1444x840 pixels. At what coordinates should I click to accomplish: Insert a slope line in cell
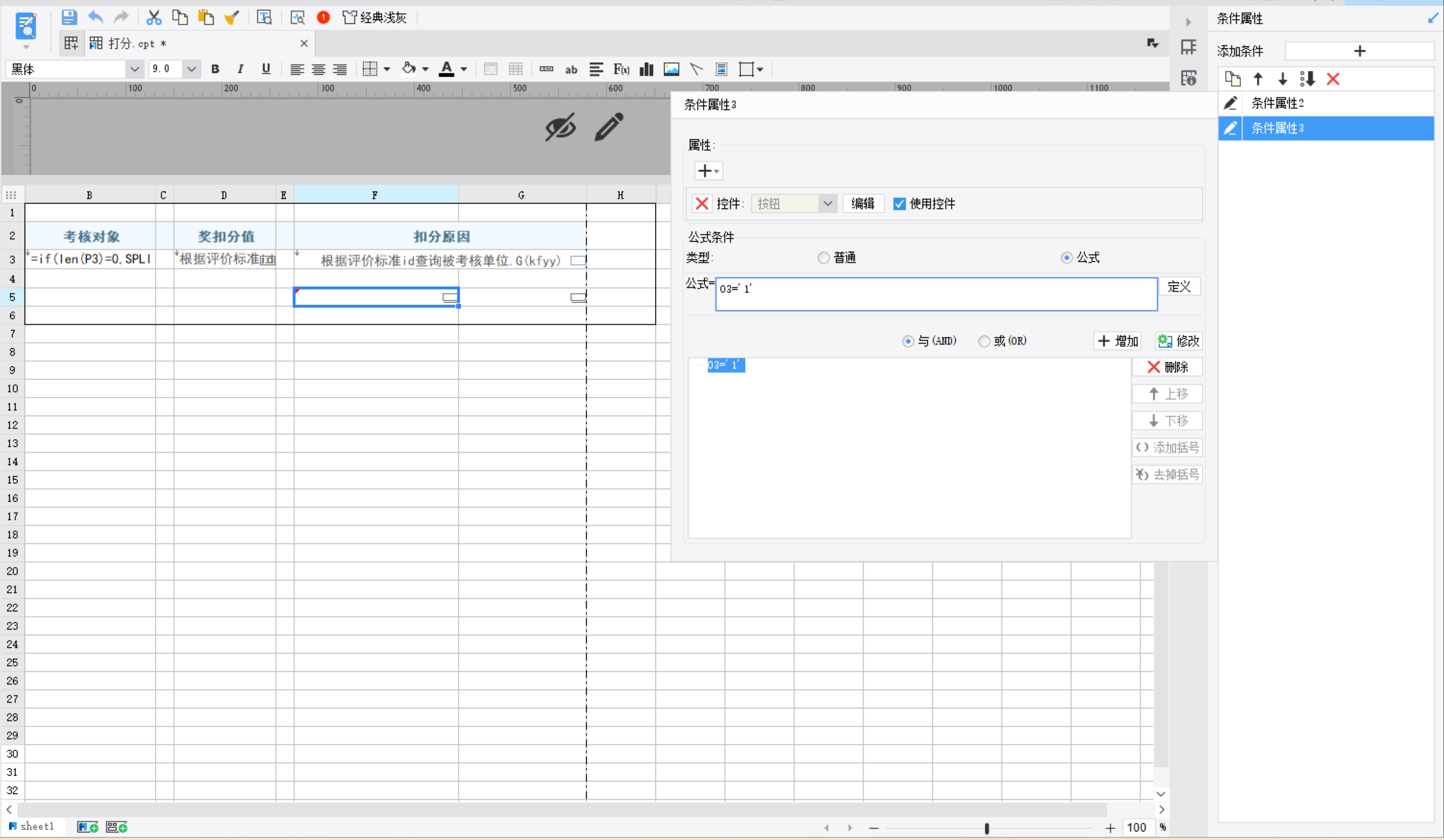click(697, 69)
